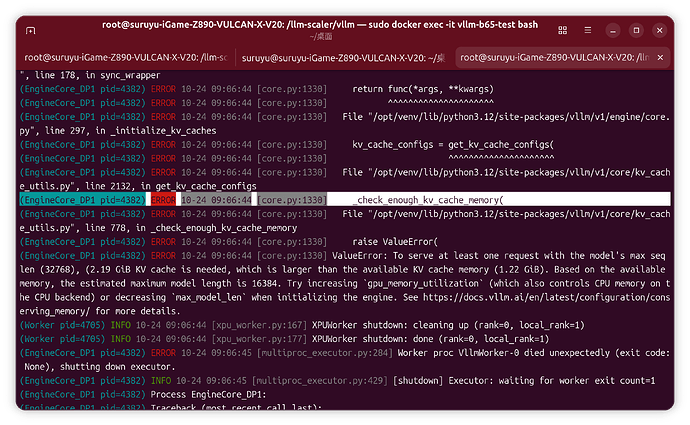Switch to the suruyu@suruyu ~/桌 tab
Viewport: 690px width, 425px height.
[344, 58]
